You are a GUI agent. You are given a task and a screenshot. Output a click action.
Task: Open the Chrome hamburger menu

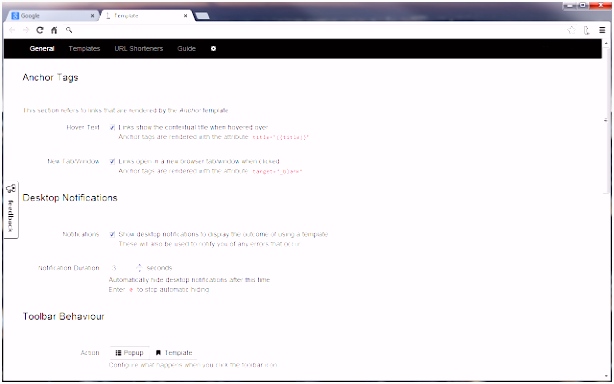(x=602, y=30)
